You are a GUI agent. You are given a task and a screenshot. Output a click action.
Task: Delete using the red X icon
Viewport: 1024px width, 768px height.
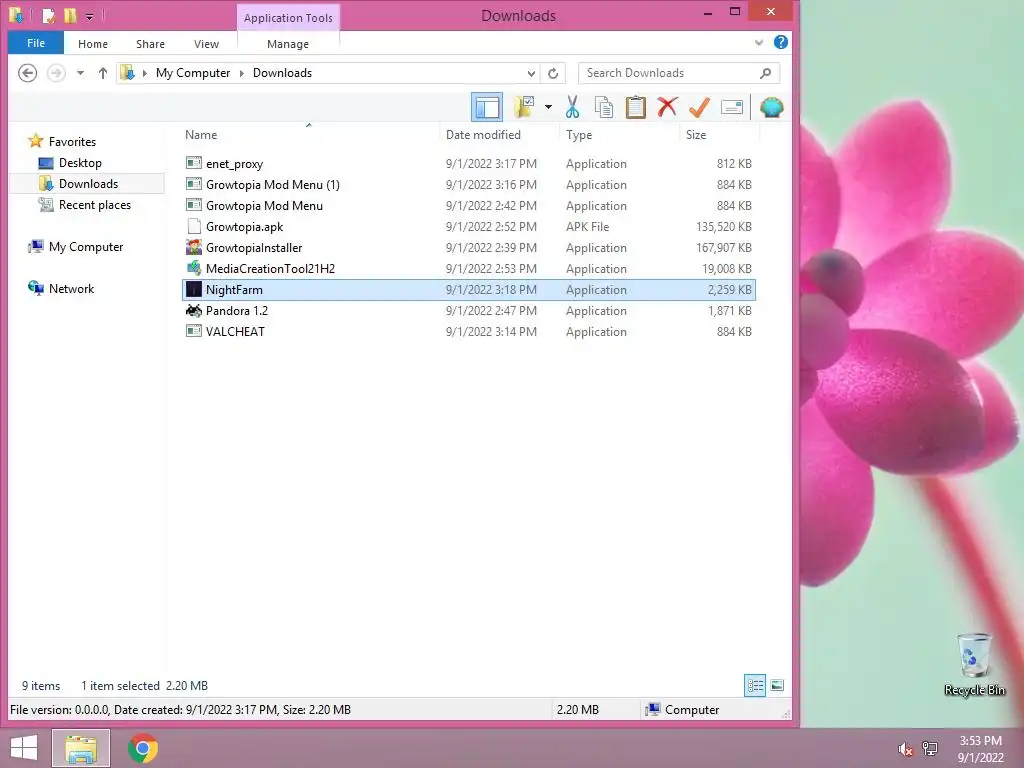pos(667,107)
